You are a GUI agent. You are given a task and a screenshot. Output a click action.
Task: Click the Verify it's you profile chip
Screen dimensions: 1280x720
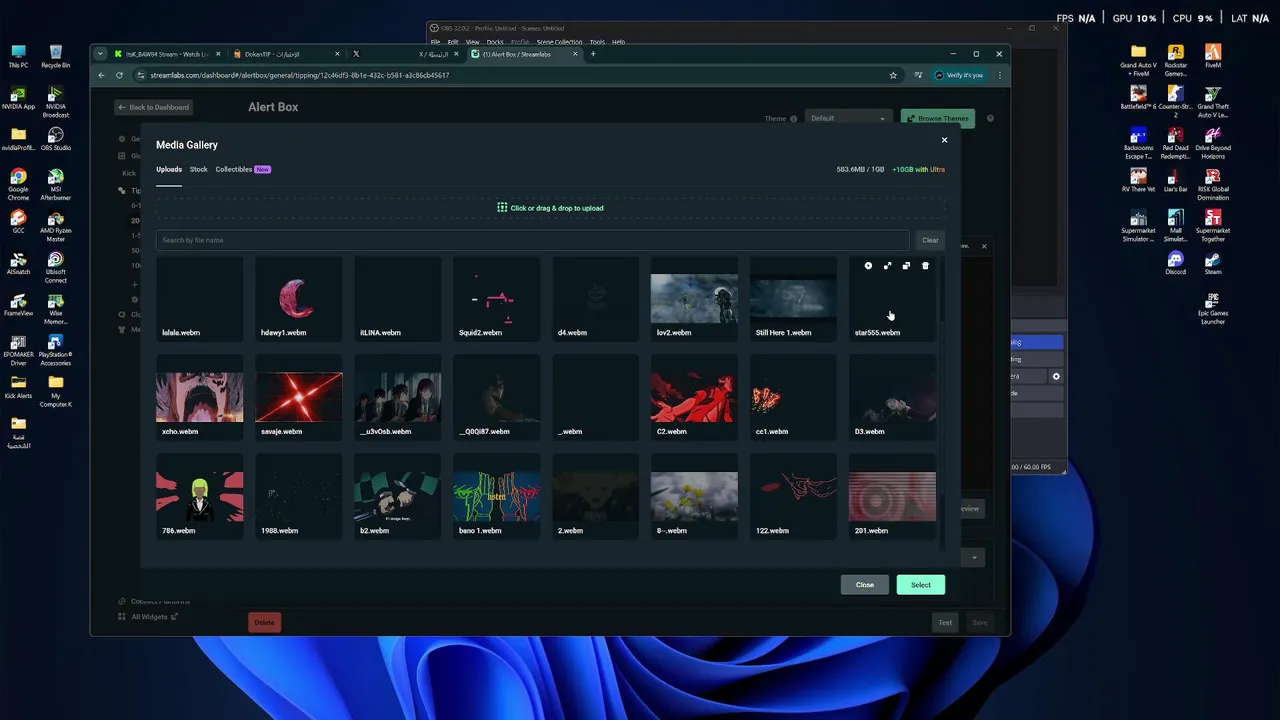click(x=958, y=75)
